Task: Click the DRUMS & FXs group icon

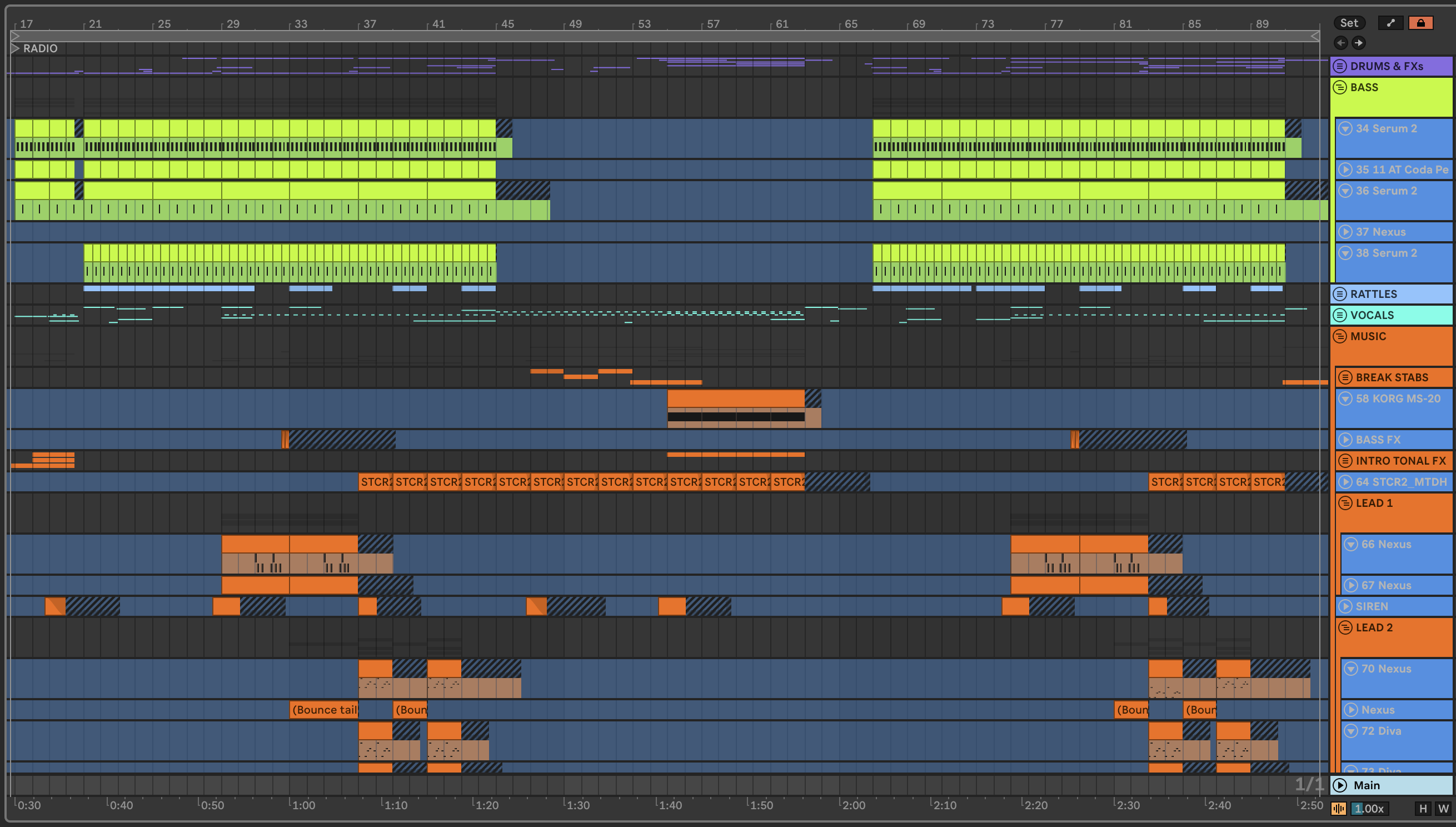Action: [x=1340, y=66]
